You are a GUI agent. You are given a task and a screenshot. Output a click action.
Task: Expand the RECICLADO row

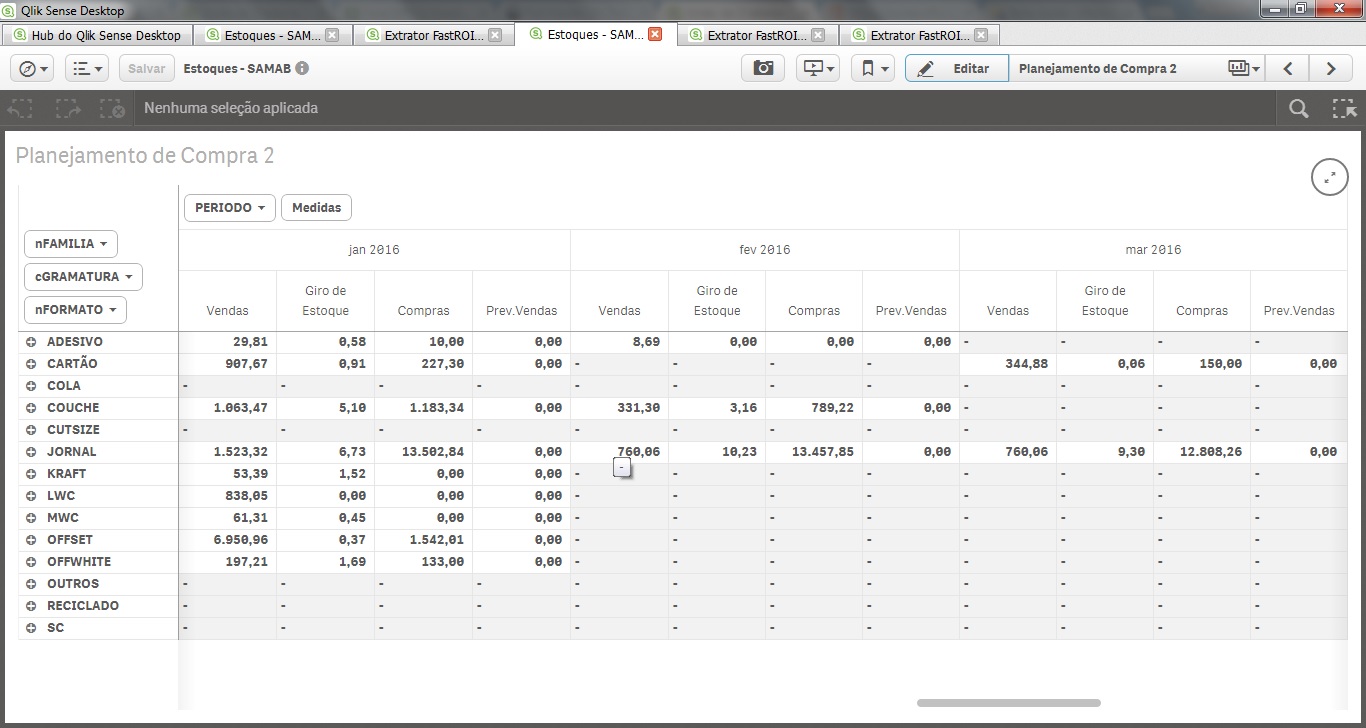click(x=31, y=606)
